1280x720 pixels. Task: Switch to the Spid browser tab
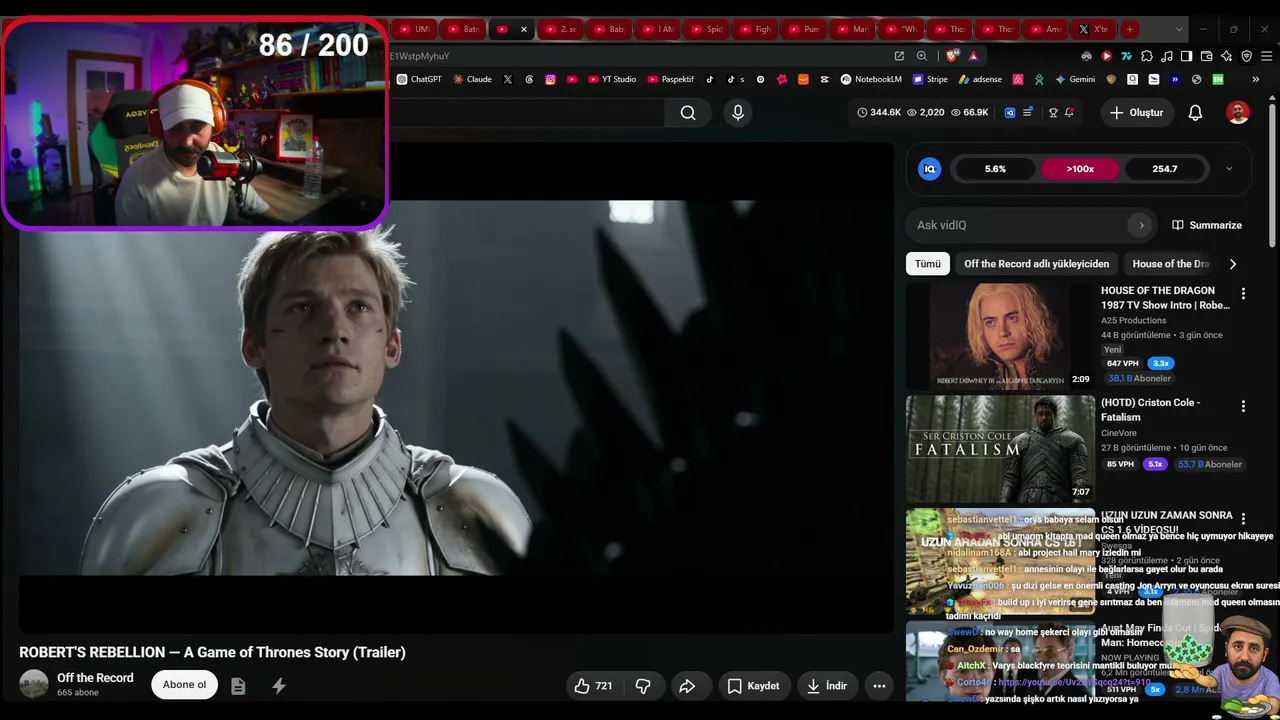pos(706,29)
